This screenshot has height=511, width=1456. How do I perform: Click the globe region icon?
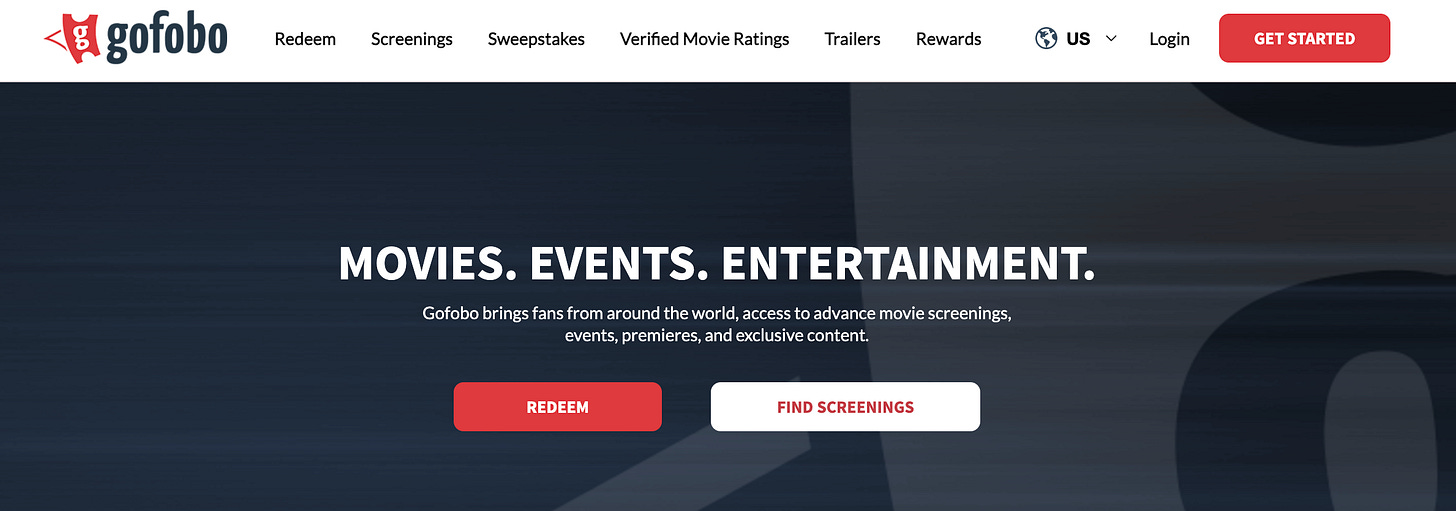(1046, 39)
